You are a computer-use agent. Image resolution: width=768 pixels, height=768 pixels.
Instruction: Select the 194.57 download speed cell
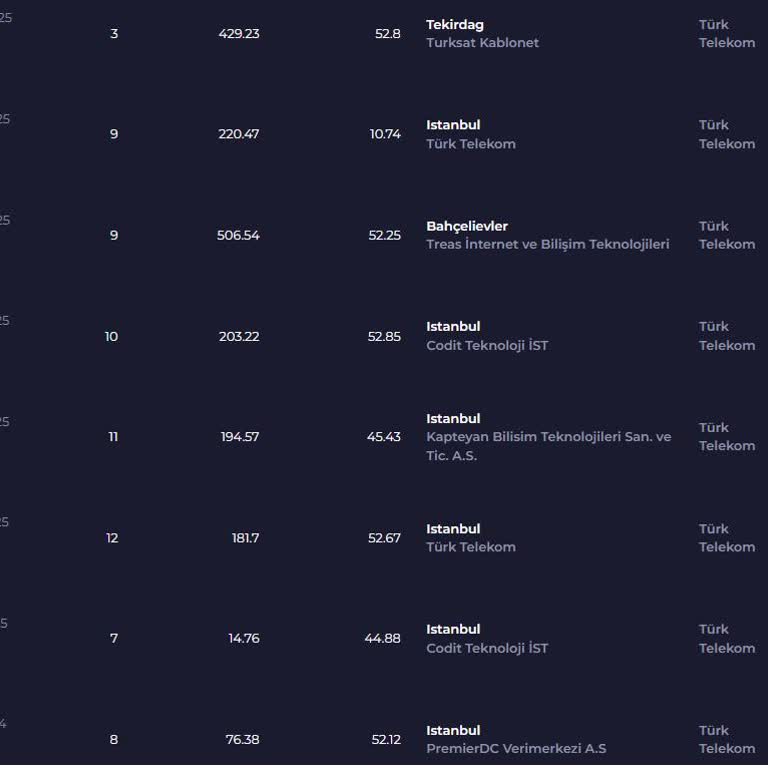pyautogui.click(x=240, y=437)
